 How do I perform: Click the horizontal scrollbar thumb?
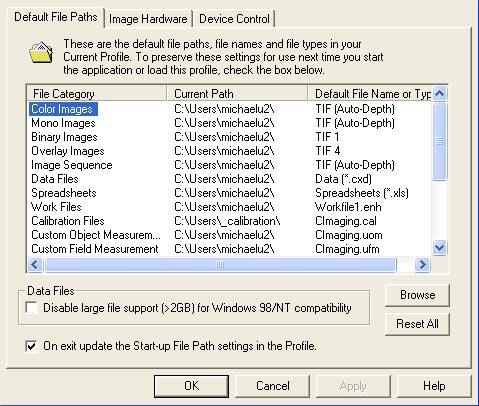220,265
